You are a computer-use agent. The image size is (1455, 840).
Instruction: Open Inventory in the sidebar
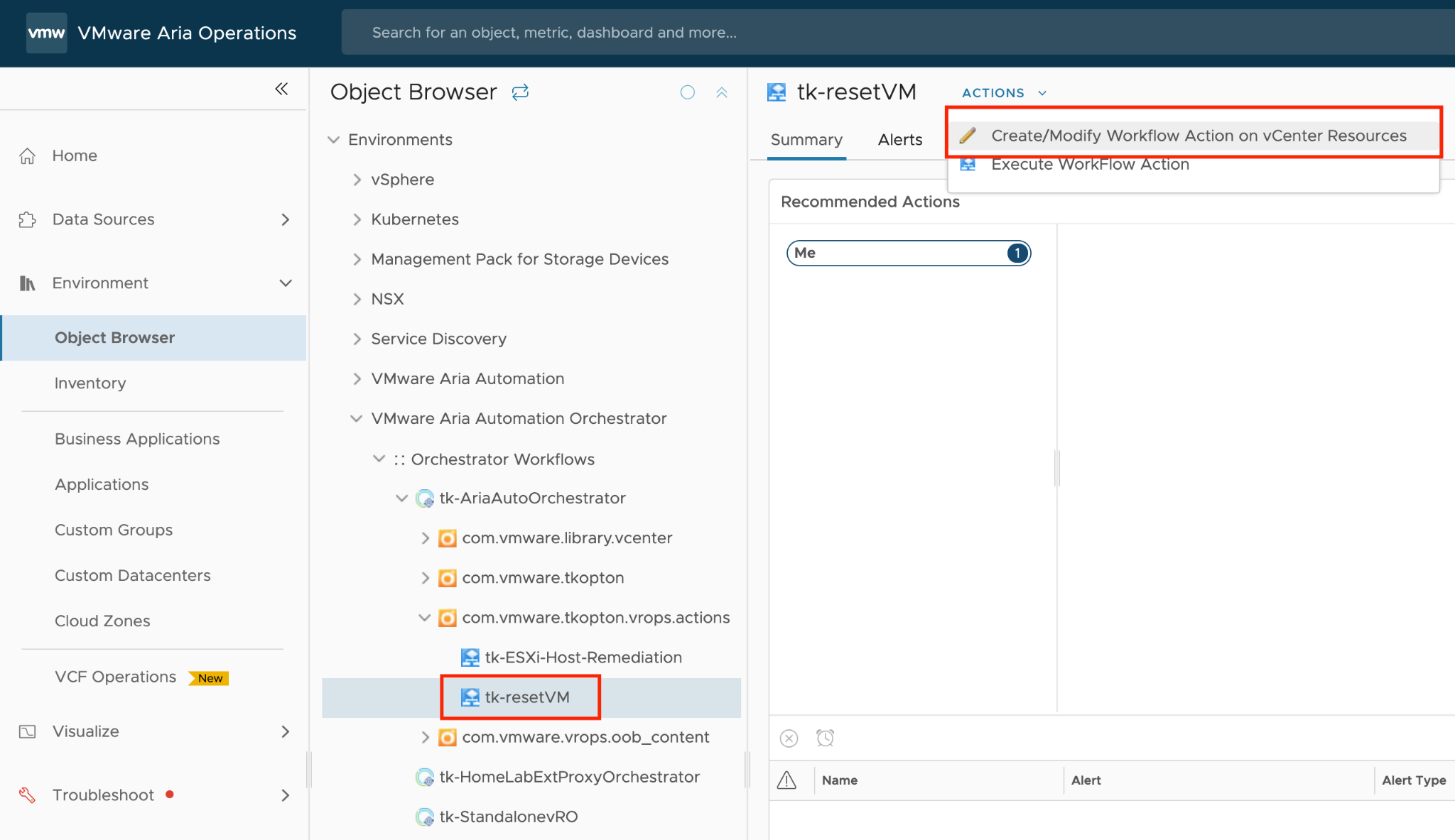[x=90, y=383]
